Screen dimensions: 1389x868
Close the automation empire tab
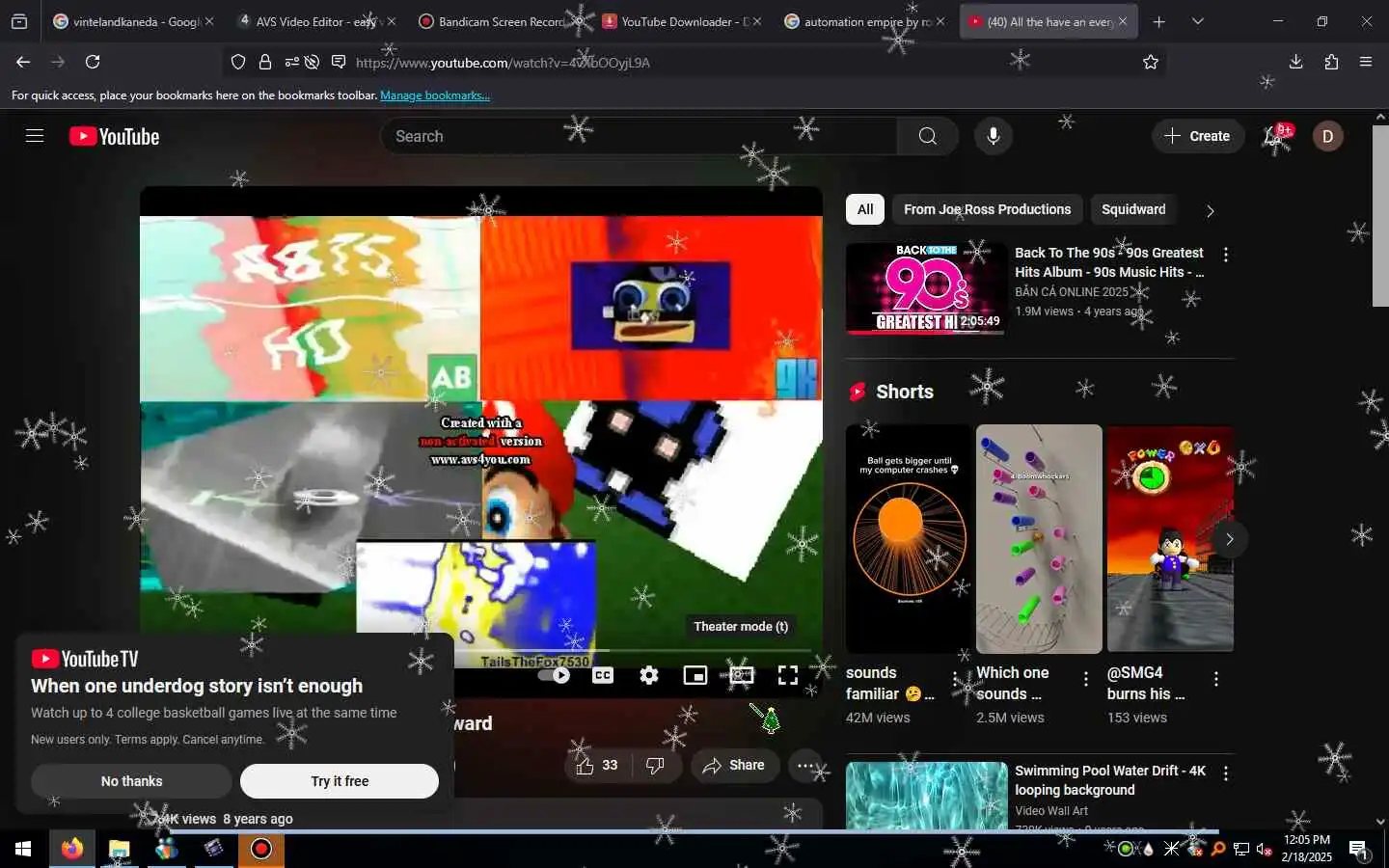940,21
